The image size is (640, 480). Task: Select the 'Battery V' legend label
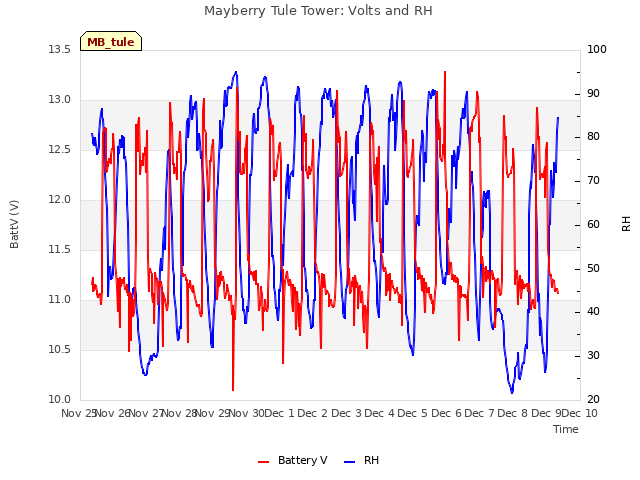click(302, 460)
